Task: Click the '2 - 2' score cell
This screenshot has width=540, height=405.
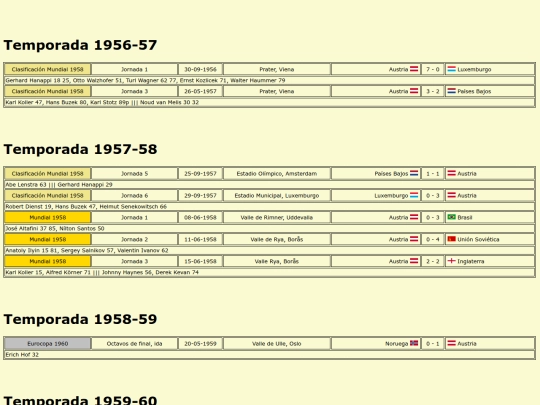Action: [x=433, y=261]
